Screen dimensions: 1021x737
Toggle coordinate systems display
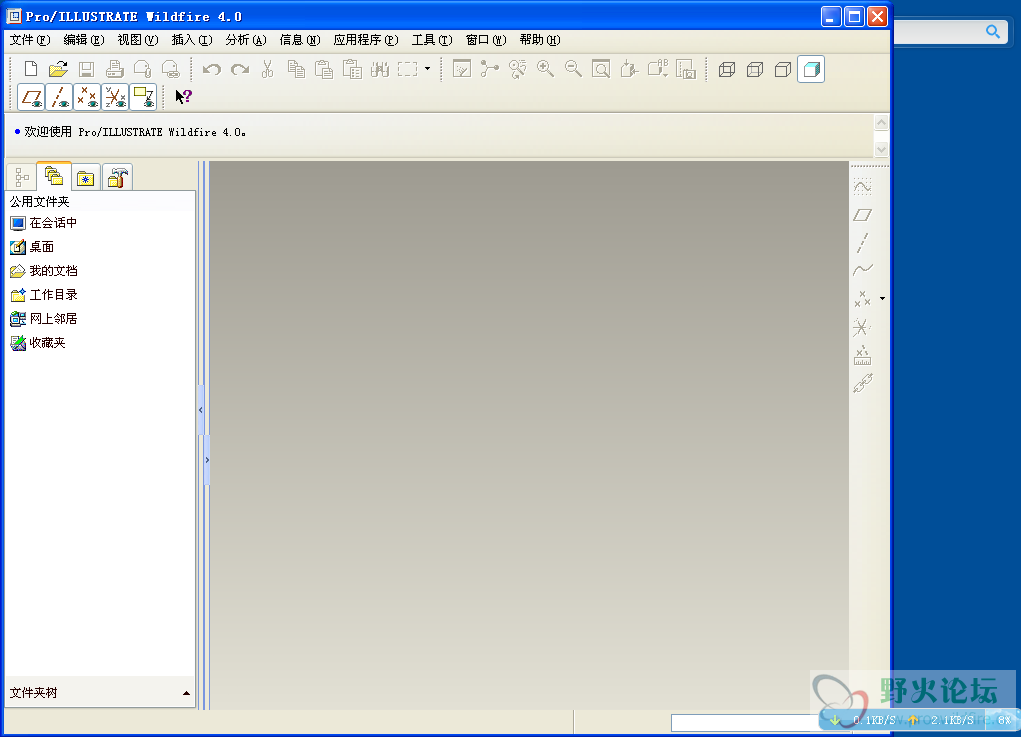click(x=115, y=97)
